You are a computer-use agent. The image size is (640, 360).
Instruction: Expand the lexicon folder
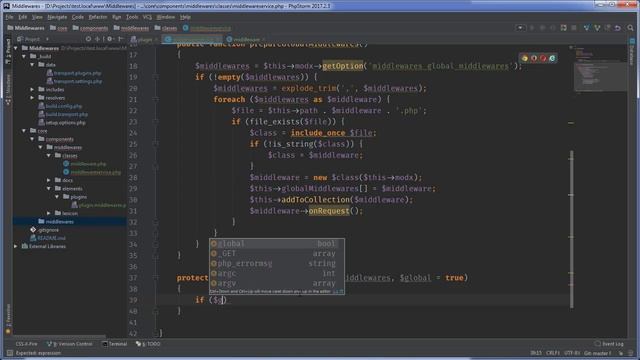coord(49,213)
